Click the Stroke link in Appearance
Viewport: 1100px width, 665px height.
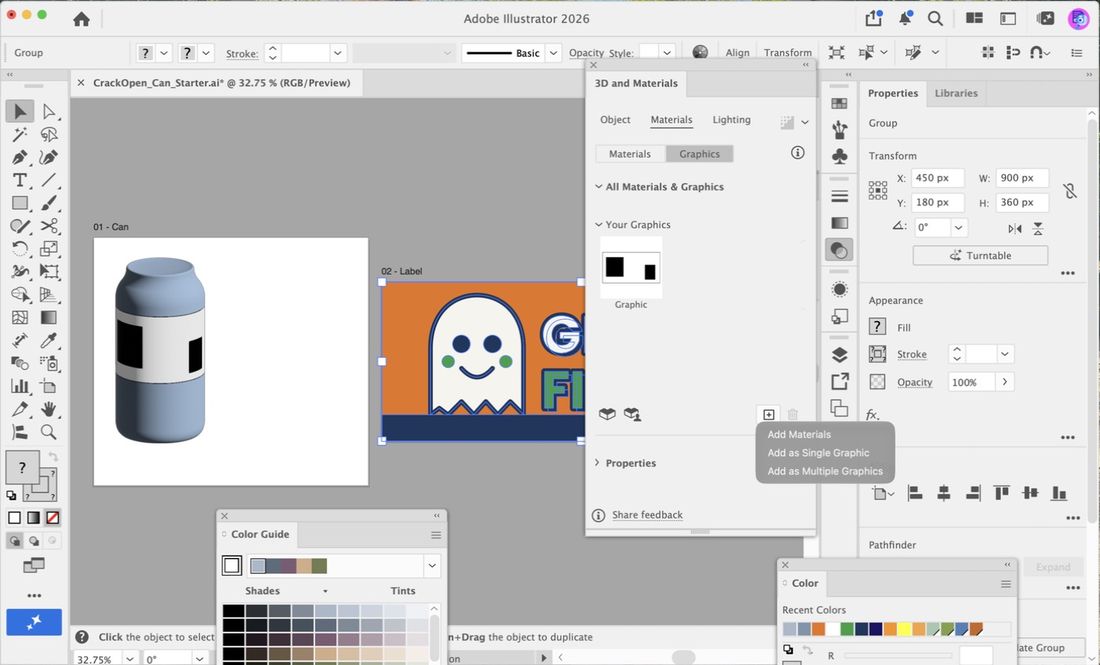[x=911, y=354]
